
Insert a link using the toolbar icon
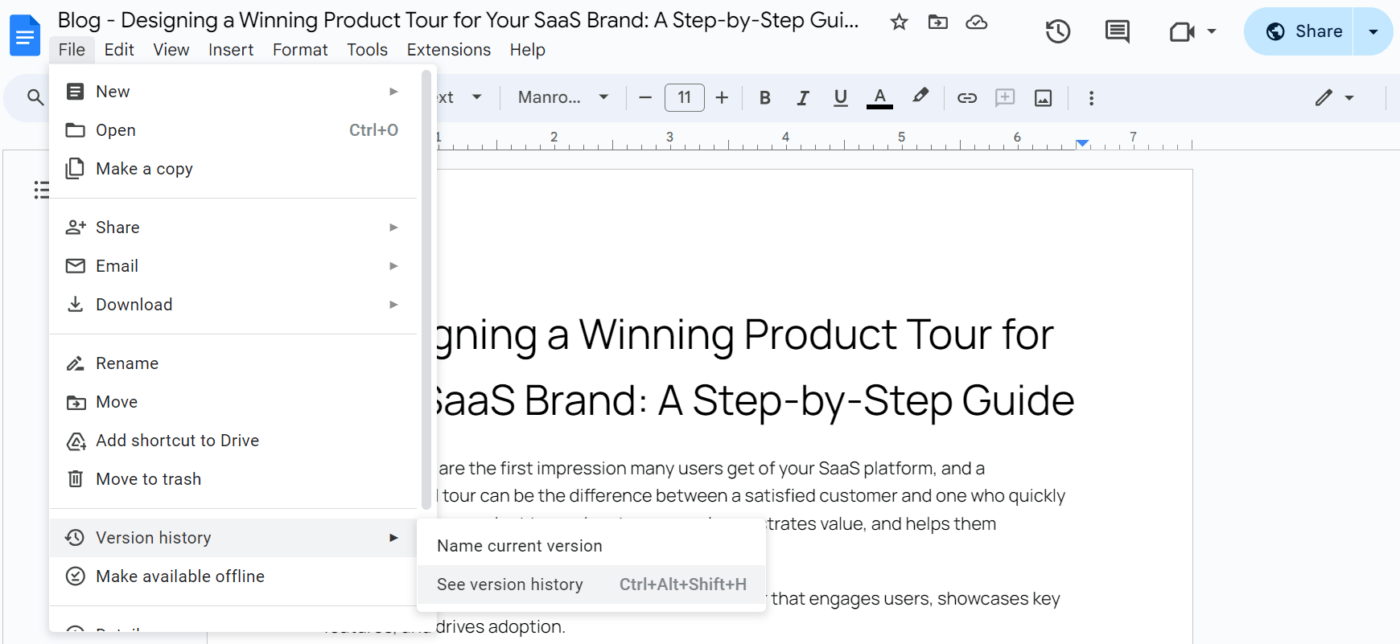pos(966,97)
